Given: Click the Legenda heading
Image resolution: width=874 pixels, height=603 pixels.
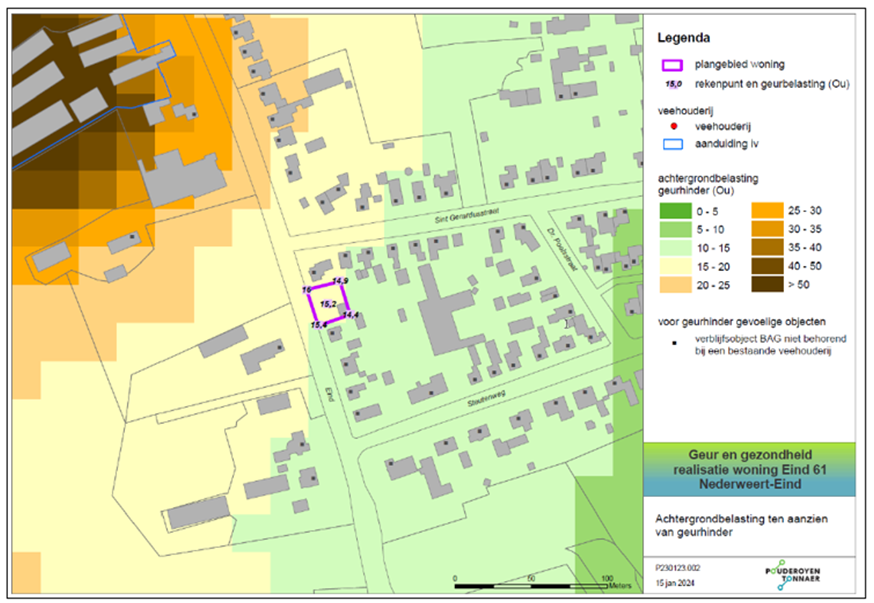Looking at the screenshot, I should (683, 38).
